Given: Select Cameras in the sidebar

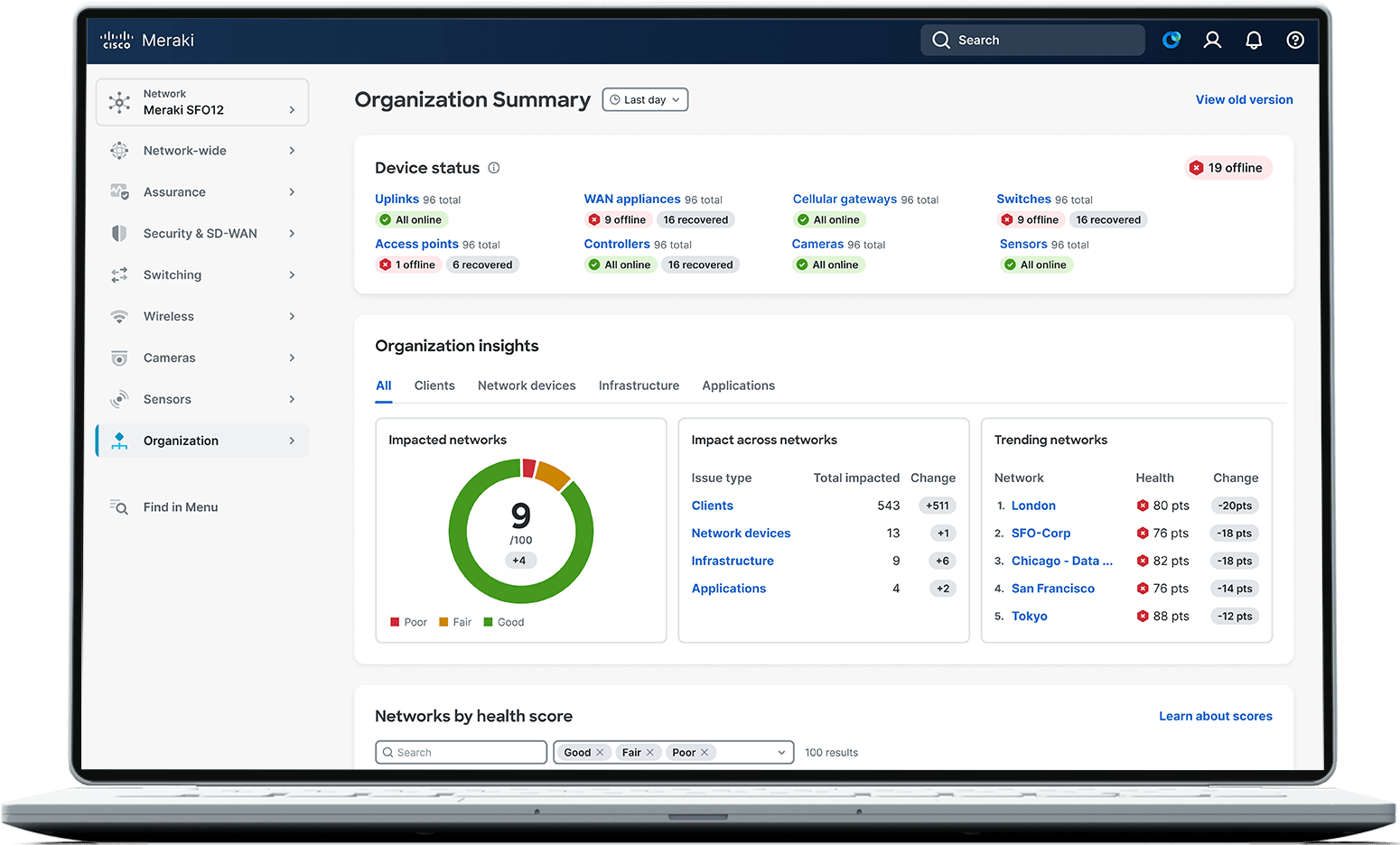Looking at the screenshot, I should click(170, 357).
